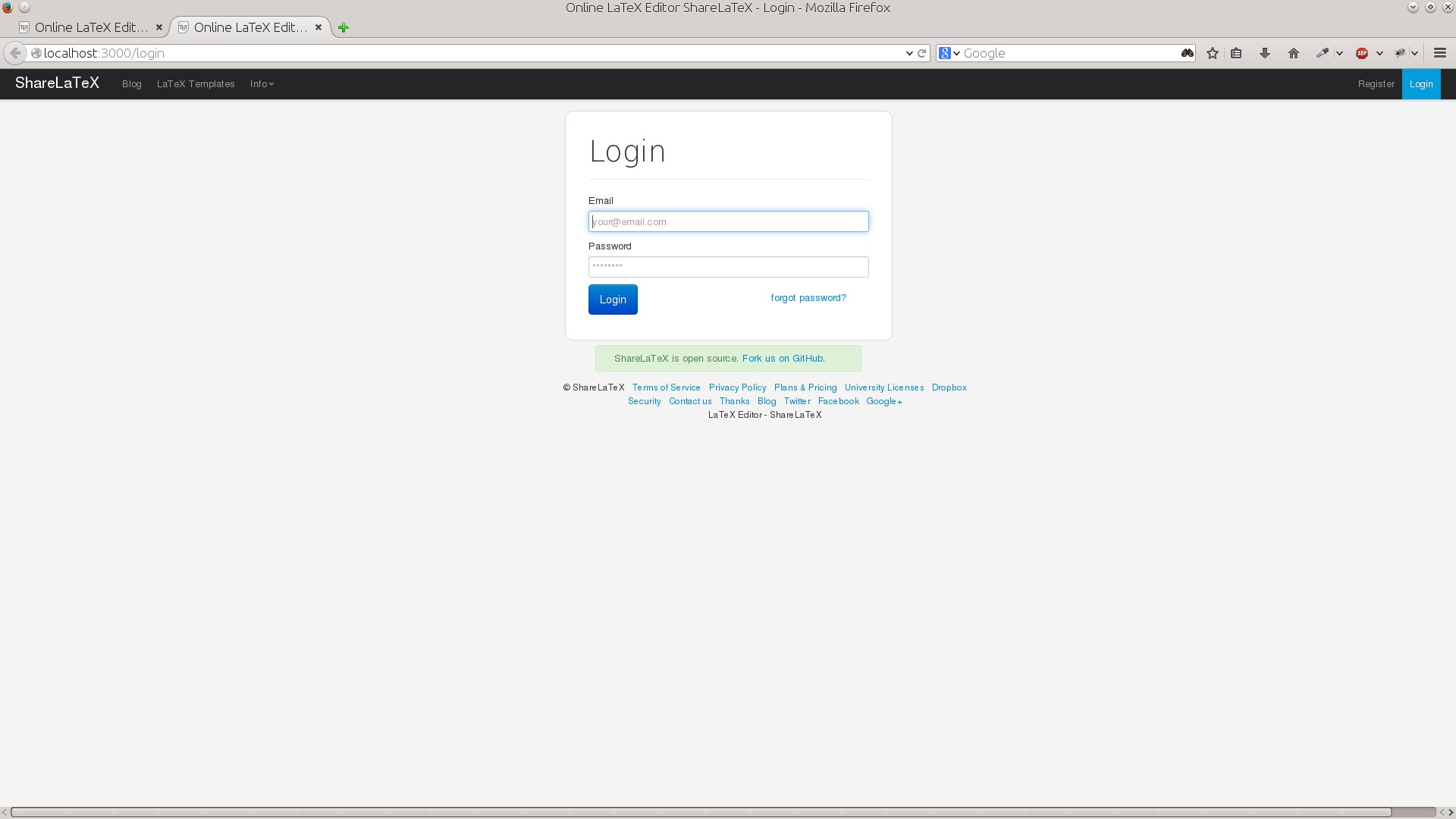
Task: Bookmark this page with the star icon
Action: 1213,53
